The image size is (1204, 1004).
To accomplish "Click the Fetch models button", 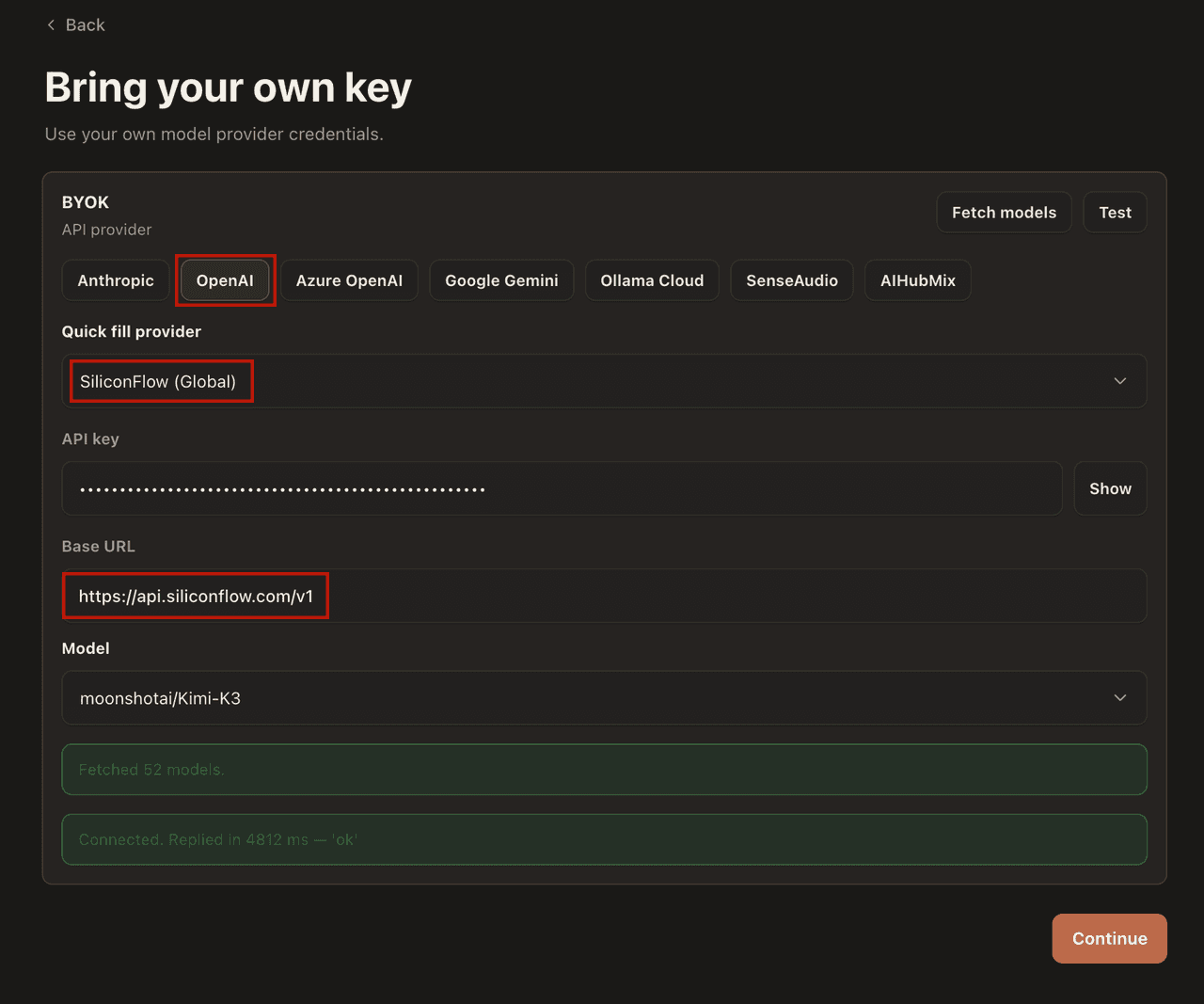I will 1004,213.
